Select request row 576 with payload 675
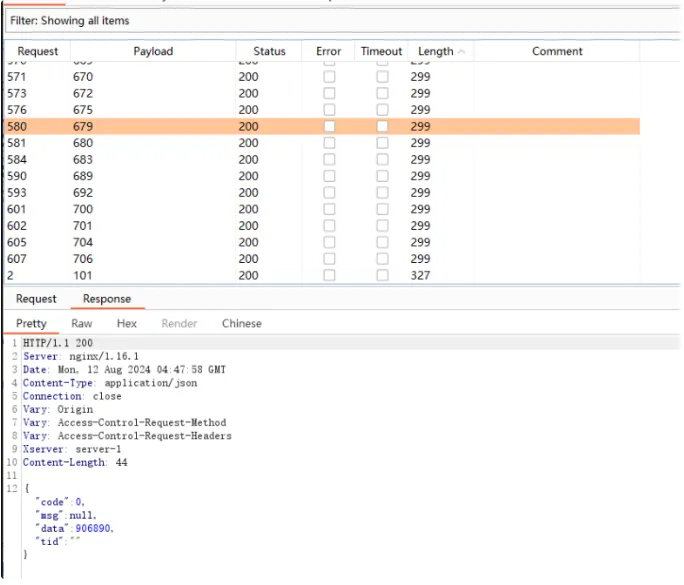This screenshot has width=684, height=585. pyautogui.click(x=322, y=110)
